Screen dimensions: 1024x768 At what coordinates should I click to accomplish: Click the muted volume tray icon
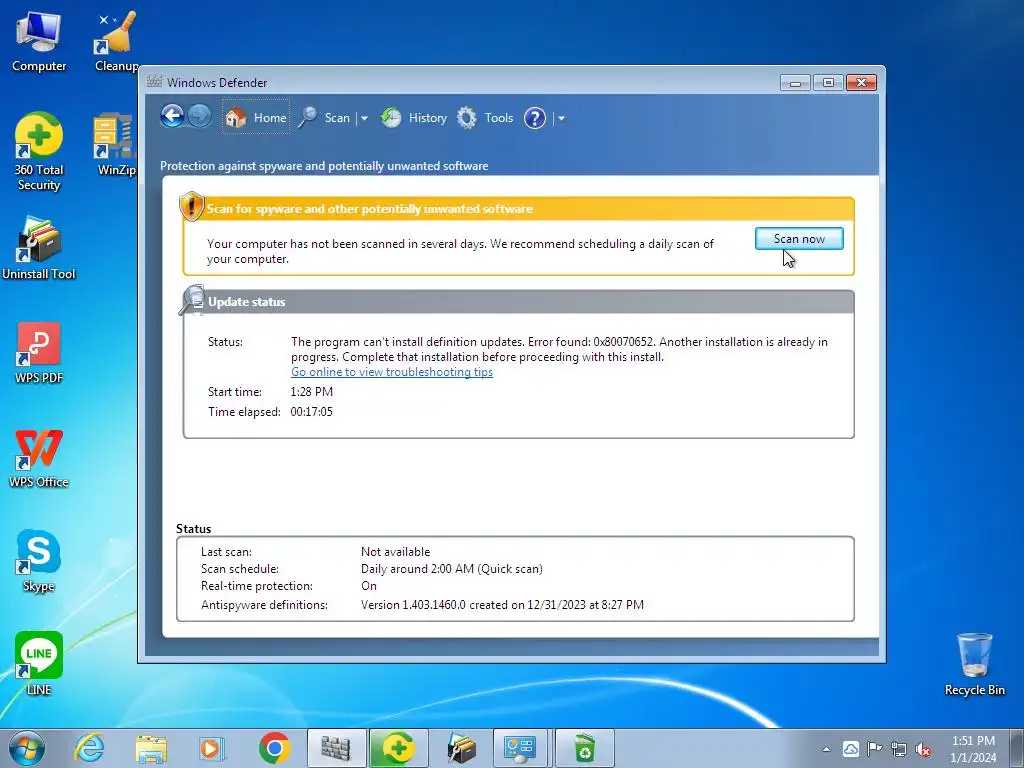click(923, 749)
